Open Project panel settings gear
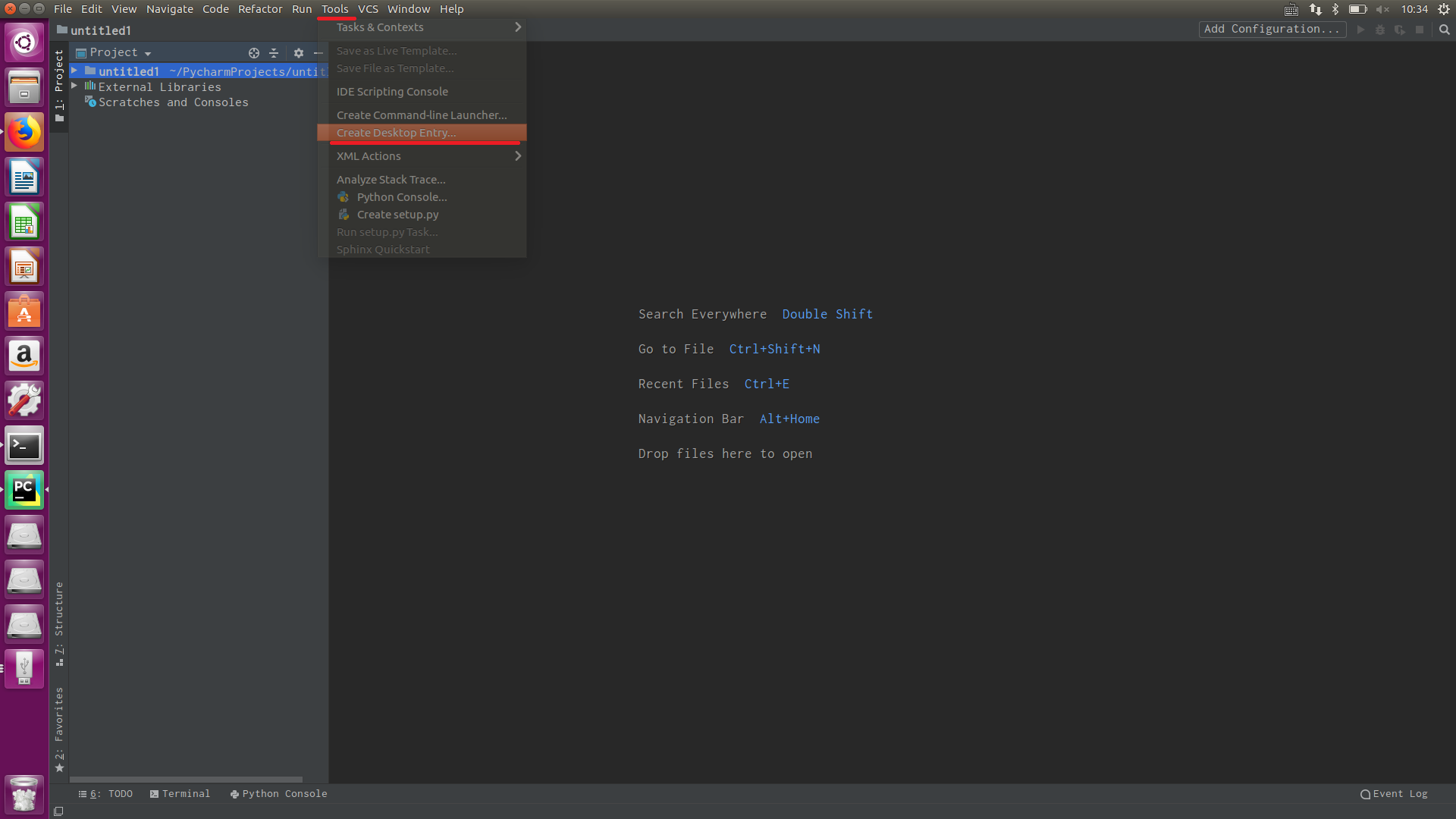Viewport: 1456px width, 819px height. coord(299,53)
